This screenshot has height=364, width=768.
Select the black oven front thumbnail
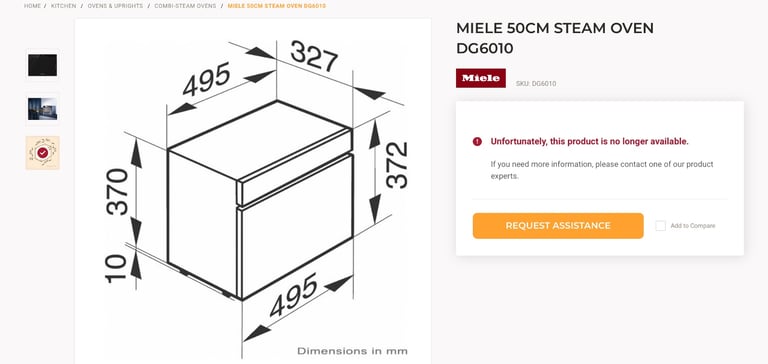[43, 65]
